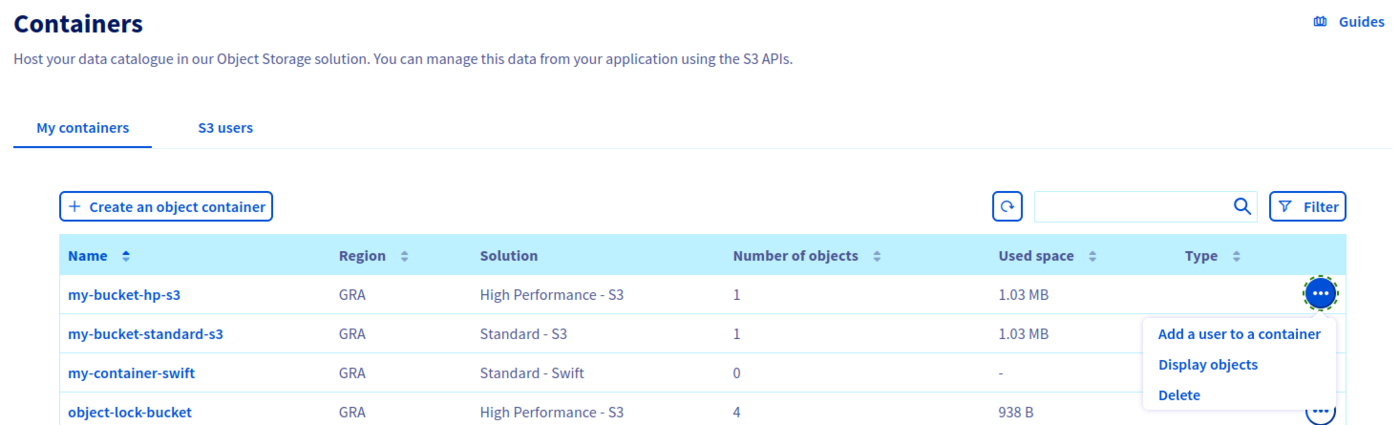Viewport: 1400px width, 425px height.
Task: Select Display objects from the menu
Action: coord(1208,365)
